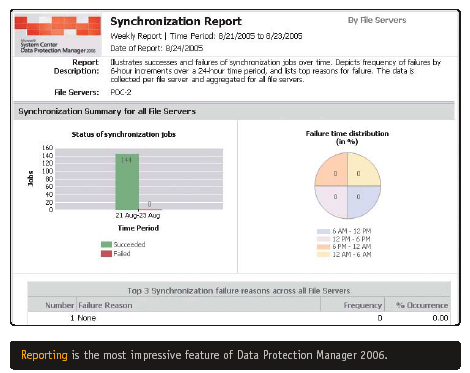Click the System Center Data Protection Manager logo
This screenshot has height=373, width=470.
[58, 35]
